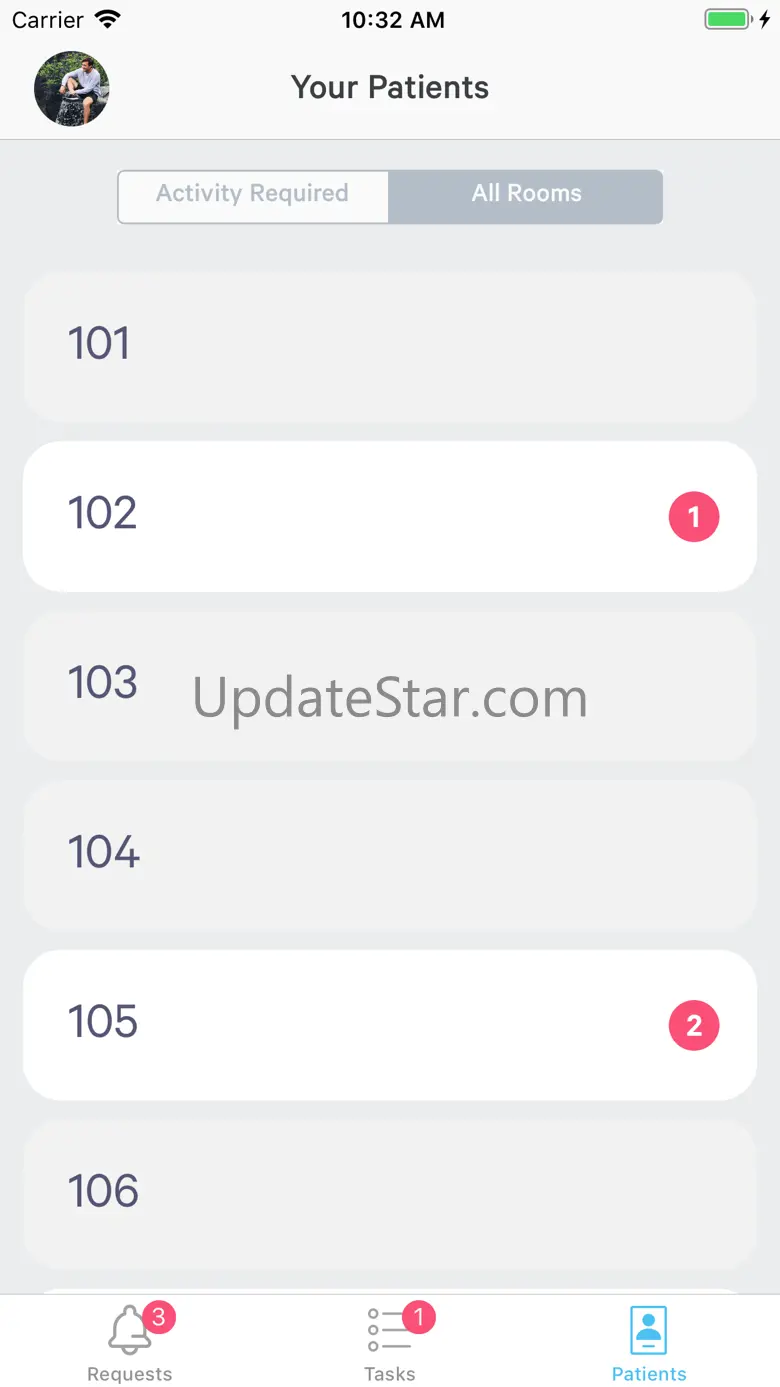Open room 105
The height and width of the screenshot is (1387, 780).
tap(390, 1025)
